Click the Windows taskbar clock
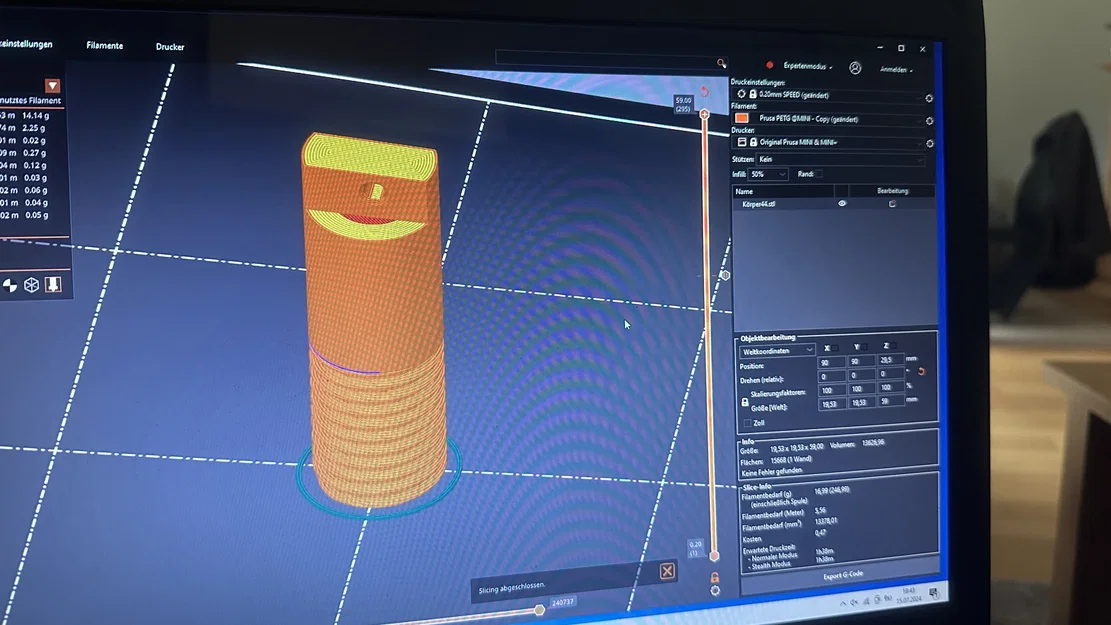This screenshot has height=625, width=1111. click(908, 595)
